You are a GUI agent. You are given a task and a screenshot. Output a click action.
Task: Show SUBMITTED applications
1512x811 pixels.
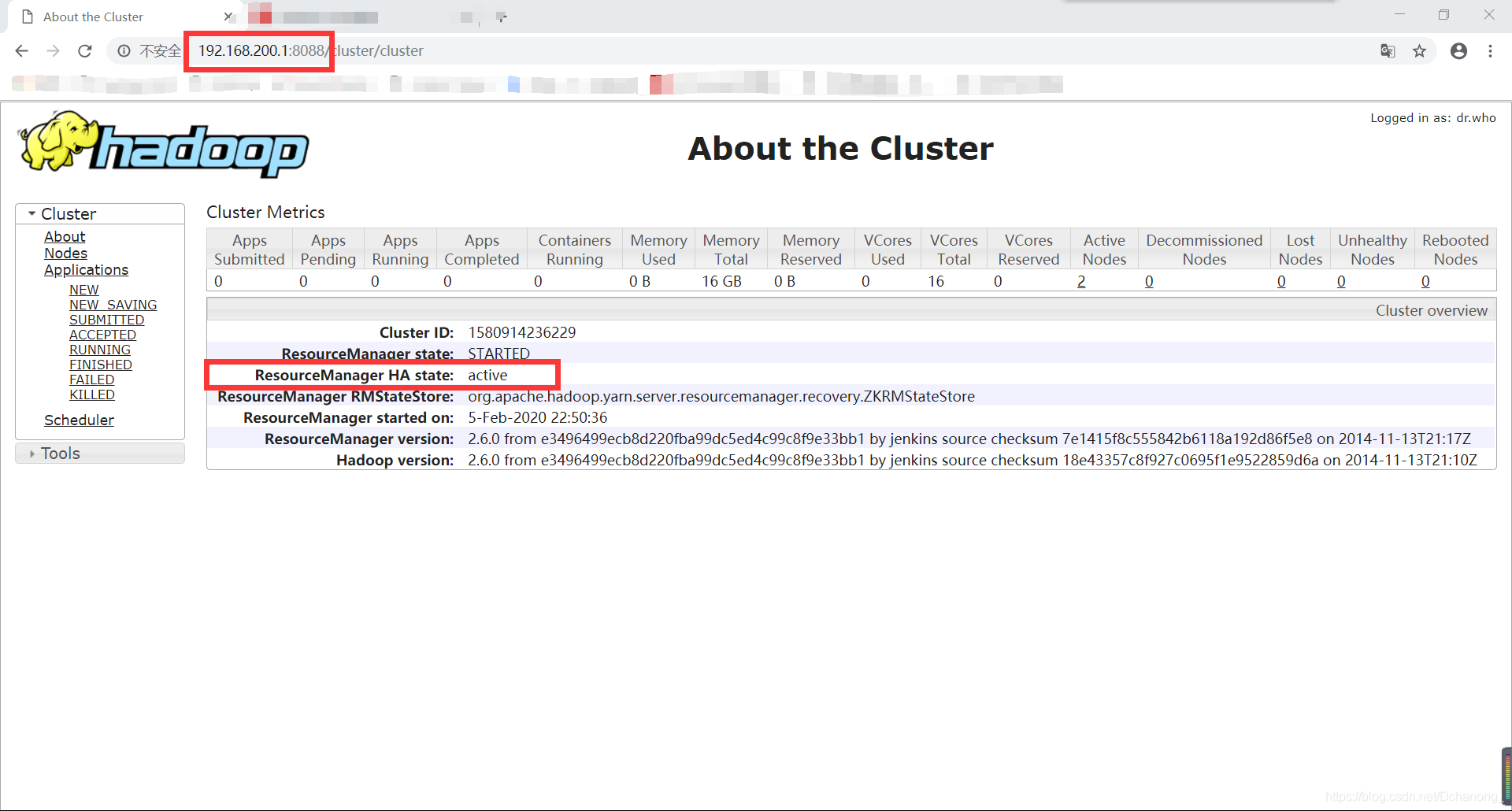click(106, 320)
